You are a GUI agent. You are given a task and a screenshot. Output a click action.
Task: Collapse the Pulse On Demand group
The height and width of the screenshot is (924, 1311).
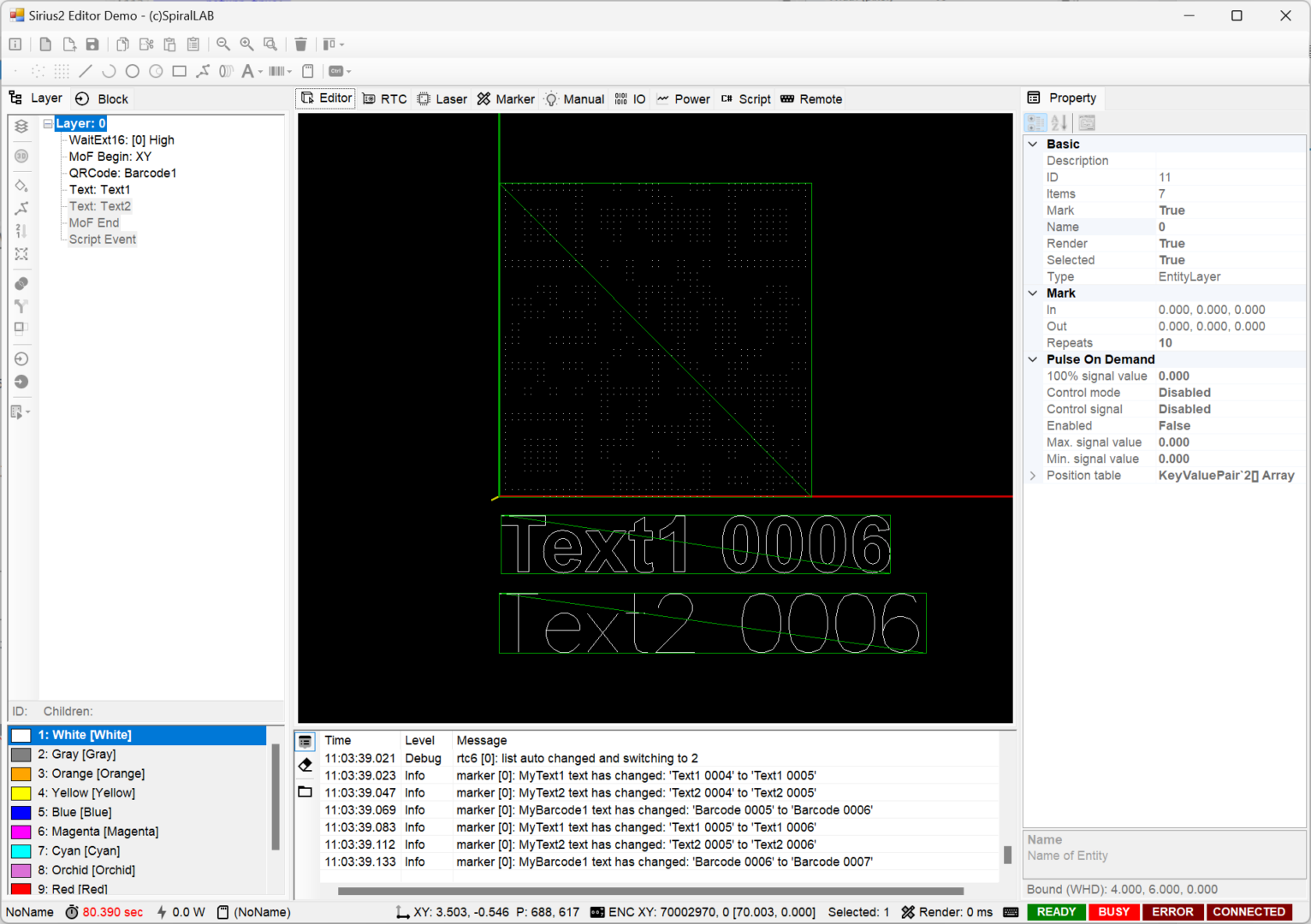(x=1033, y=359)
